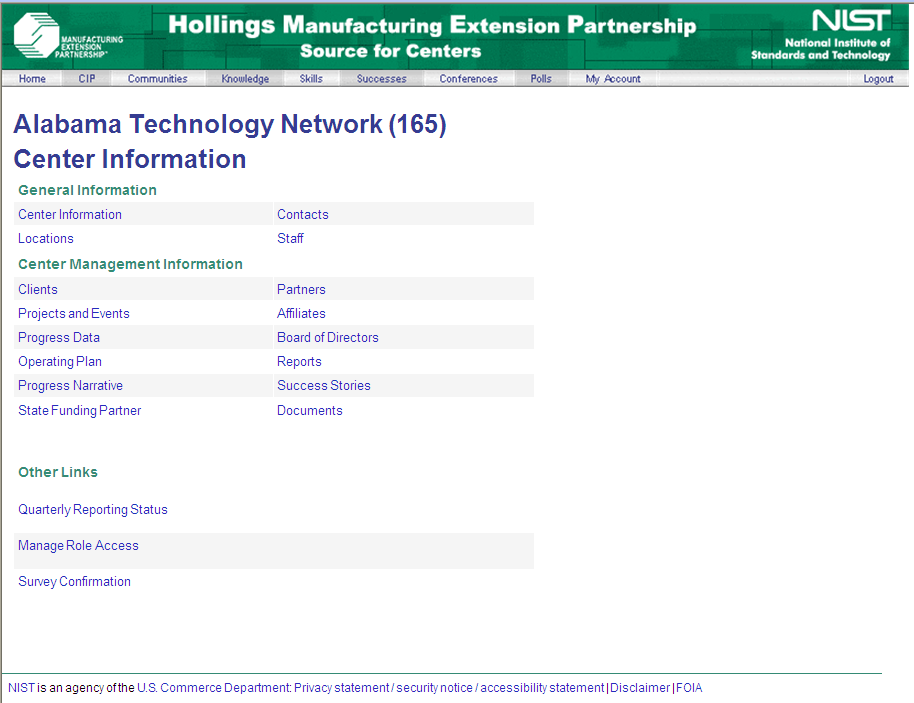Screen dimensions: 914x703
Task: Click the NIST logo in header
Action: [821, 34]
